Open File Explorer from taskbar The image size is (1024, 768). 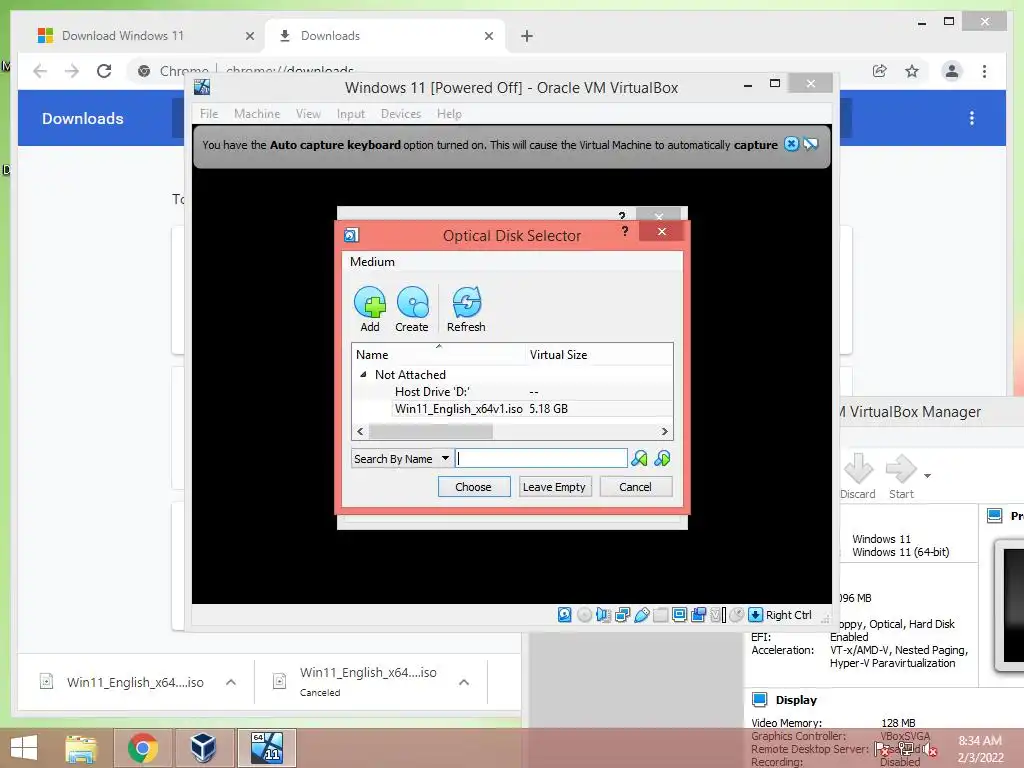(81, 748)
